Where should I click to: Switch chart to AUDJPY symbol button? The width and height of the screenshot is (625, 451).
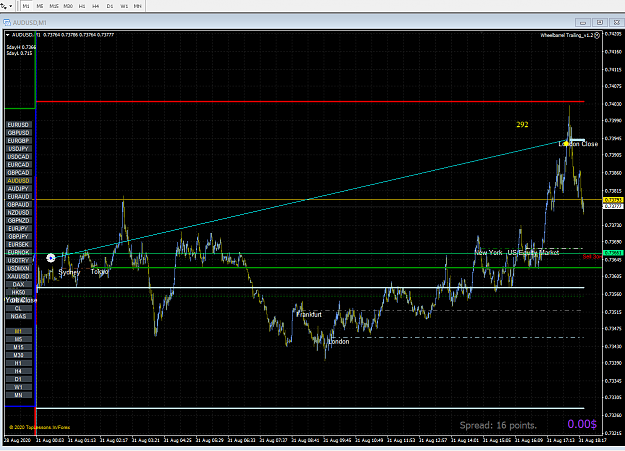18,189
